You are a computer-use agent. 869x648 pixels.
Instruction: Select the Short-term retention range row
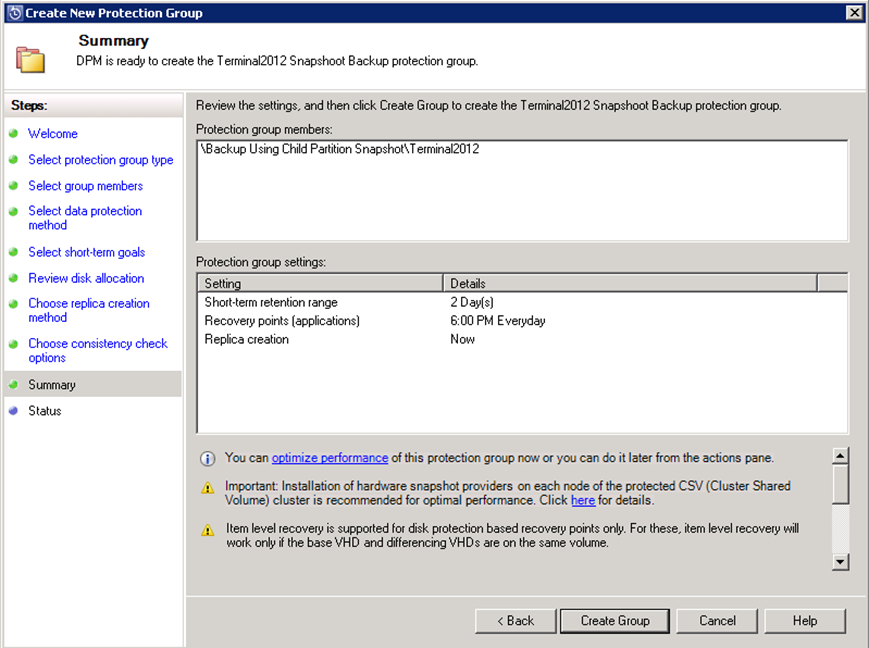tap(522, 302)
